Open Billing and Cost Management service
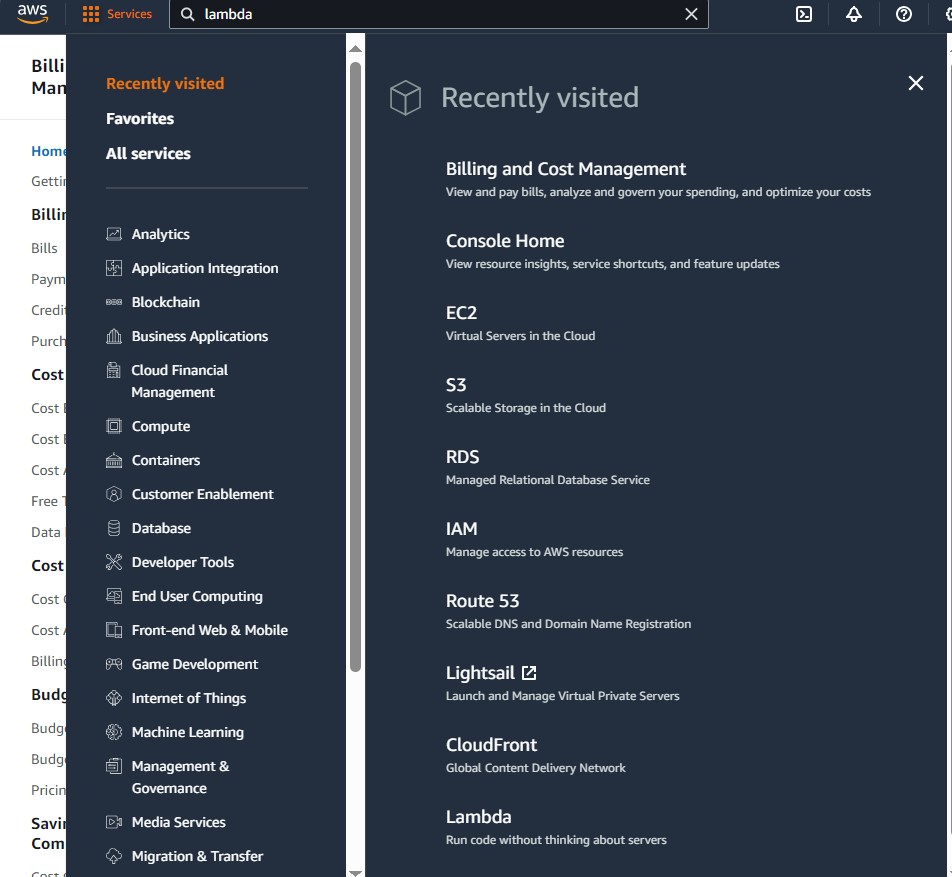 [565, 168]
